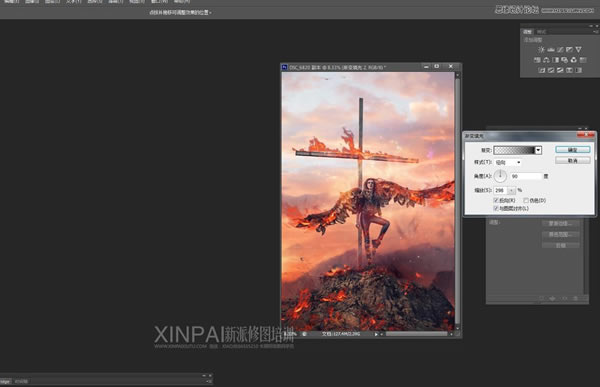Add a Color Balance adjustment
The width and height of the screenshot is (600, 387).
pyautogui.click(x=546, y=60)
